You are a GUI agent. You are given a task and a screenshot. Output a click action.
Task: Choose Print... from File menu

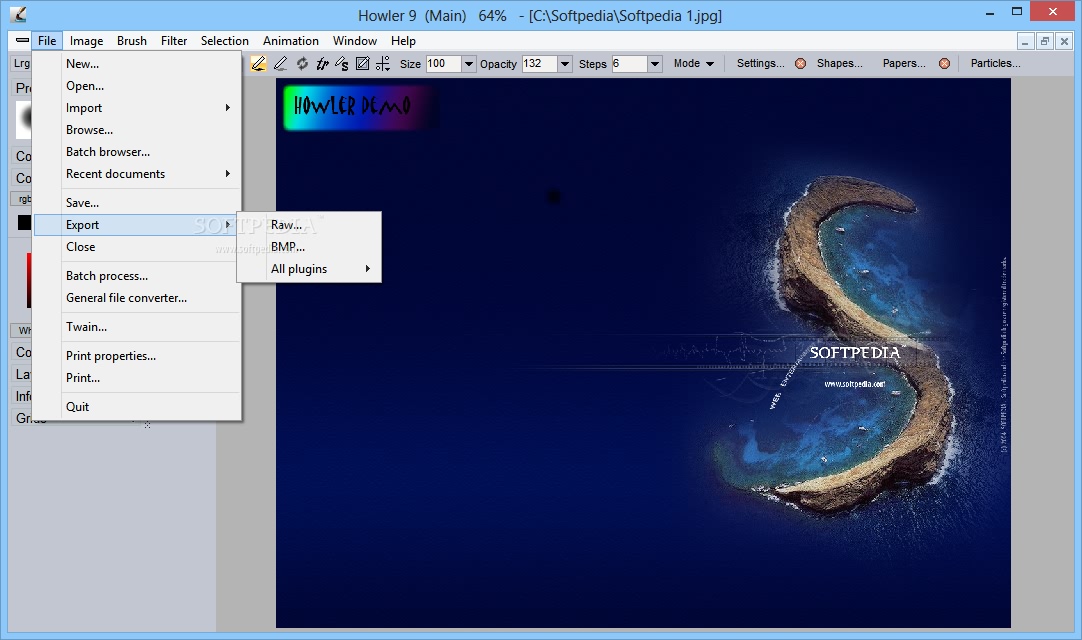coord(137,378)
